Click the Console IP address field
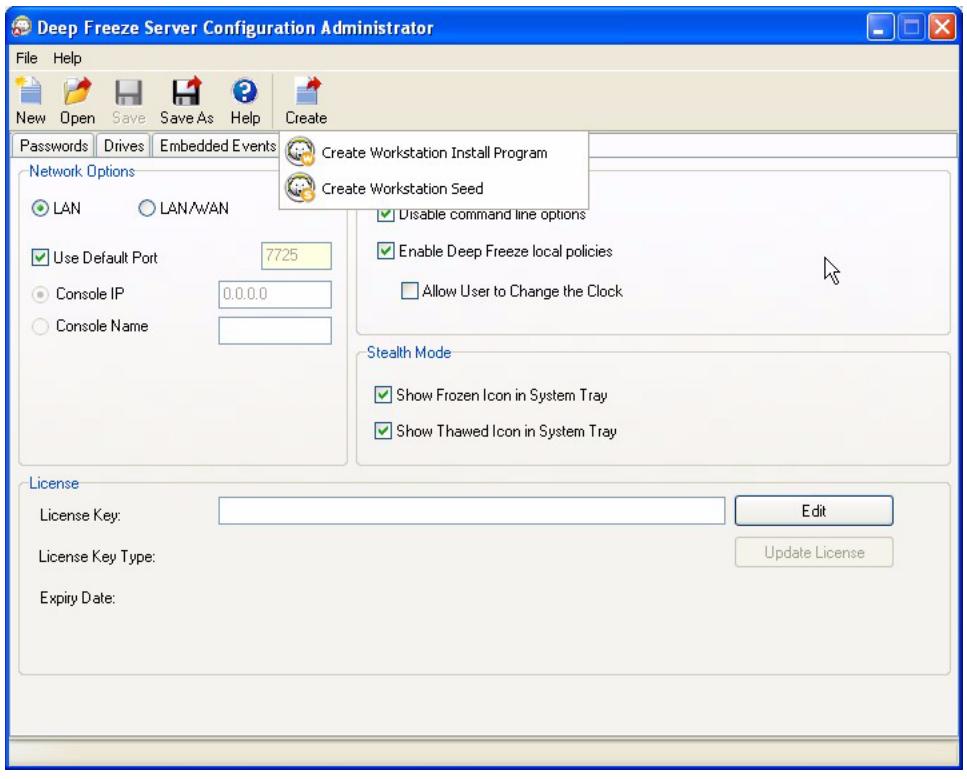 (x=274, y=294)
